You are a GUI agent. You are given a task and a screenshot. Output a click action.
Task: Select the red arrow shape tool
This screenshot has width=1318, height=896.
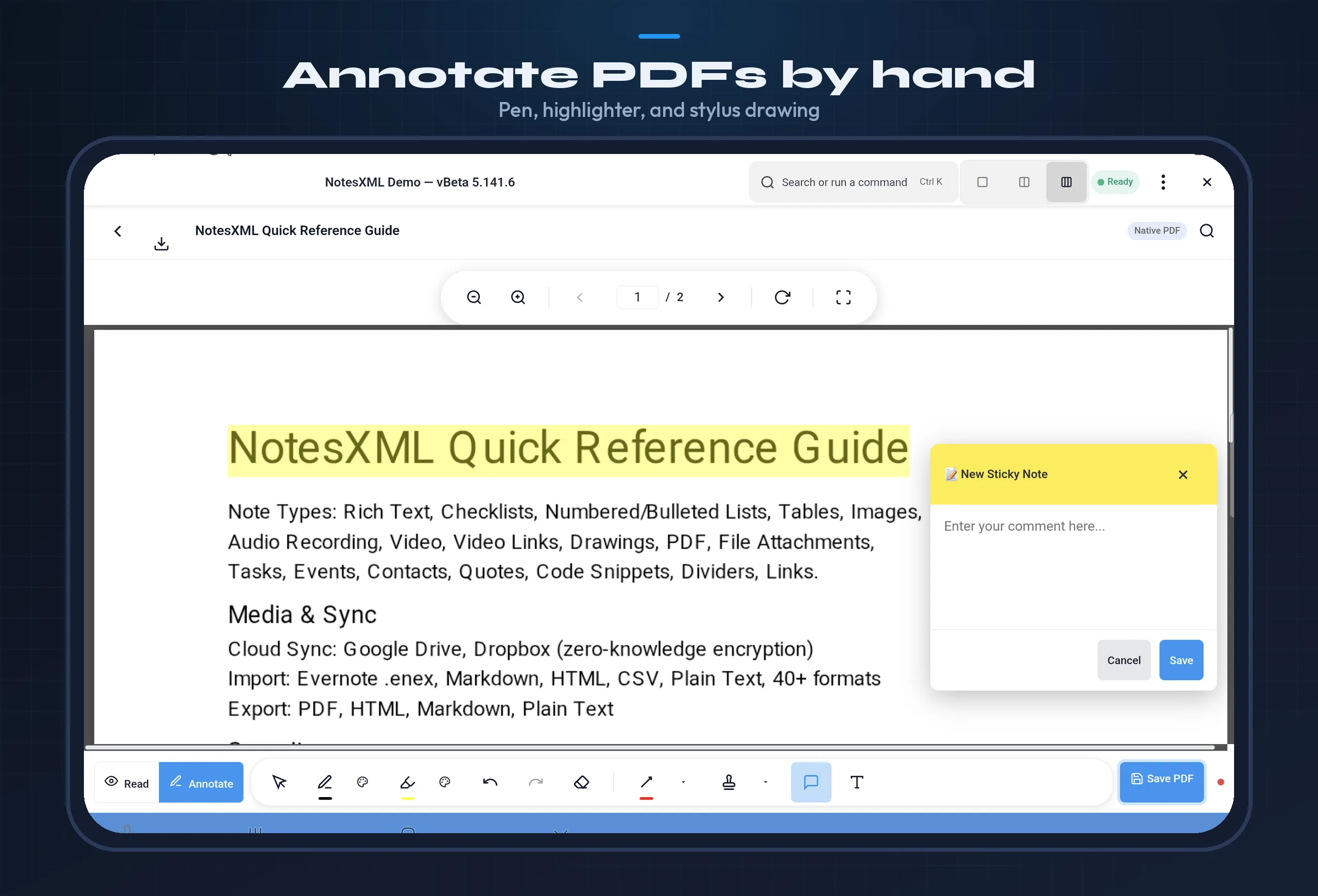click(647, 782)
